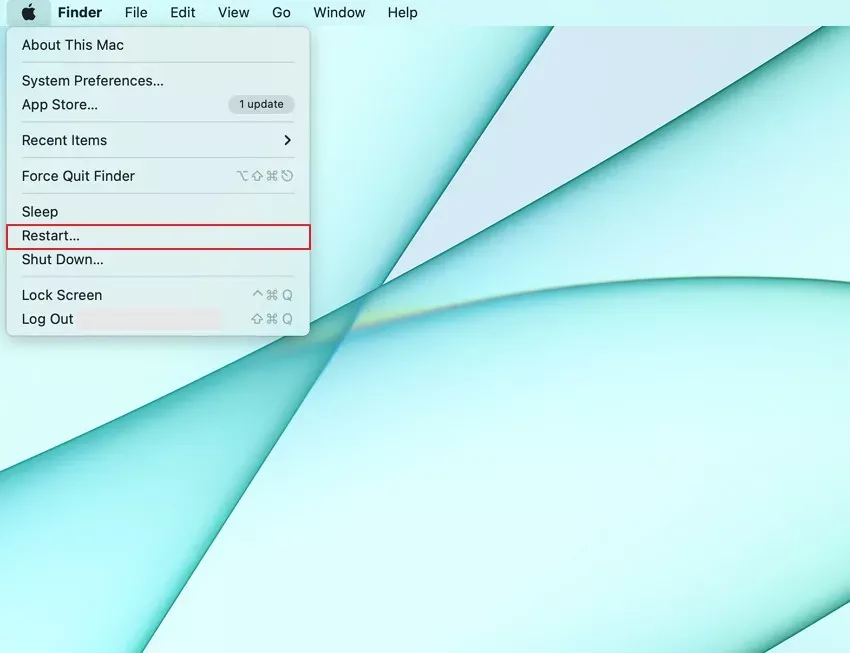
Task: Choose Restart… from the Apple menu
Action: pos(158,236)
